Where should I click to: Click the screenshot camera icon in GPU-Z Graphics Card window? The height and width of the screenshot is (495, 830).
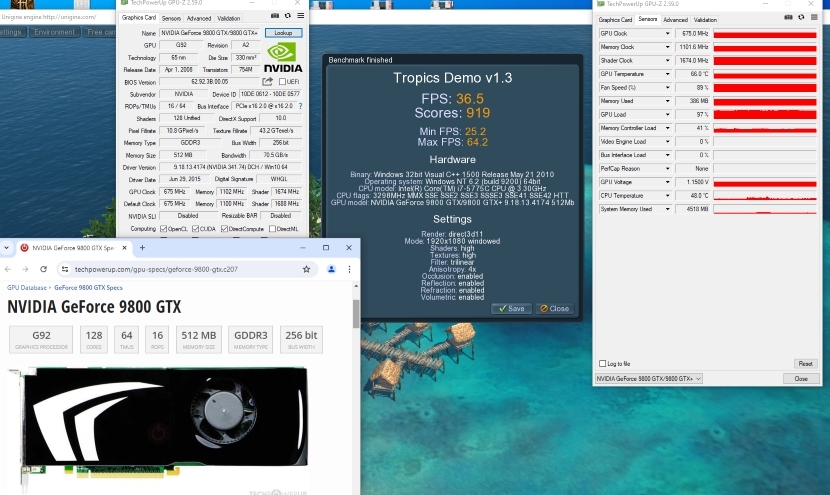click(x=275, y=16)
